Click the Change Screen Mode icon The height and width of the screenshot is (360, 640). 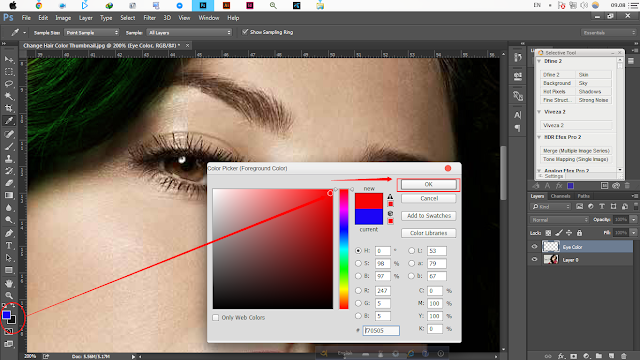[x=9, y=344]
